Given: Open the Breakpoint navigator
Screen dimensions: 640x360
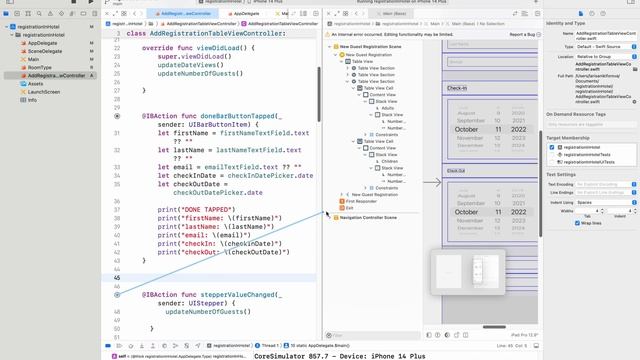Looking at the screenshot, I should [x=83, y=13].
